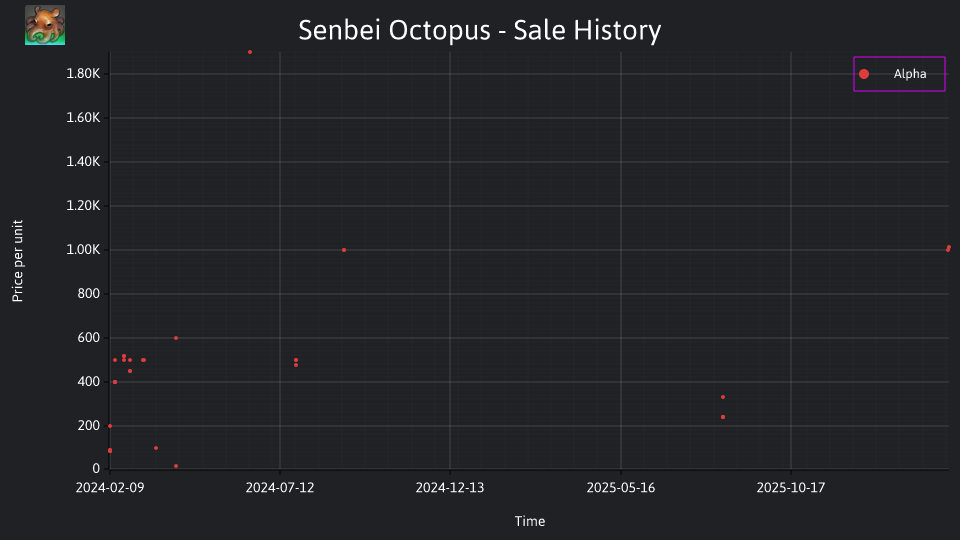Click the Price per unit axis title
Image resolution: width=960 pixels, height=540 pixels.
click(x=18, y=261)
